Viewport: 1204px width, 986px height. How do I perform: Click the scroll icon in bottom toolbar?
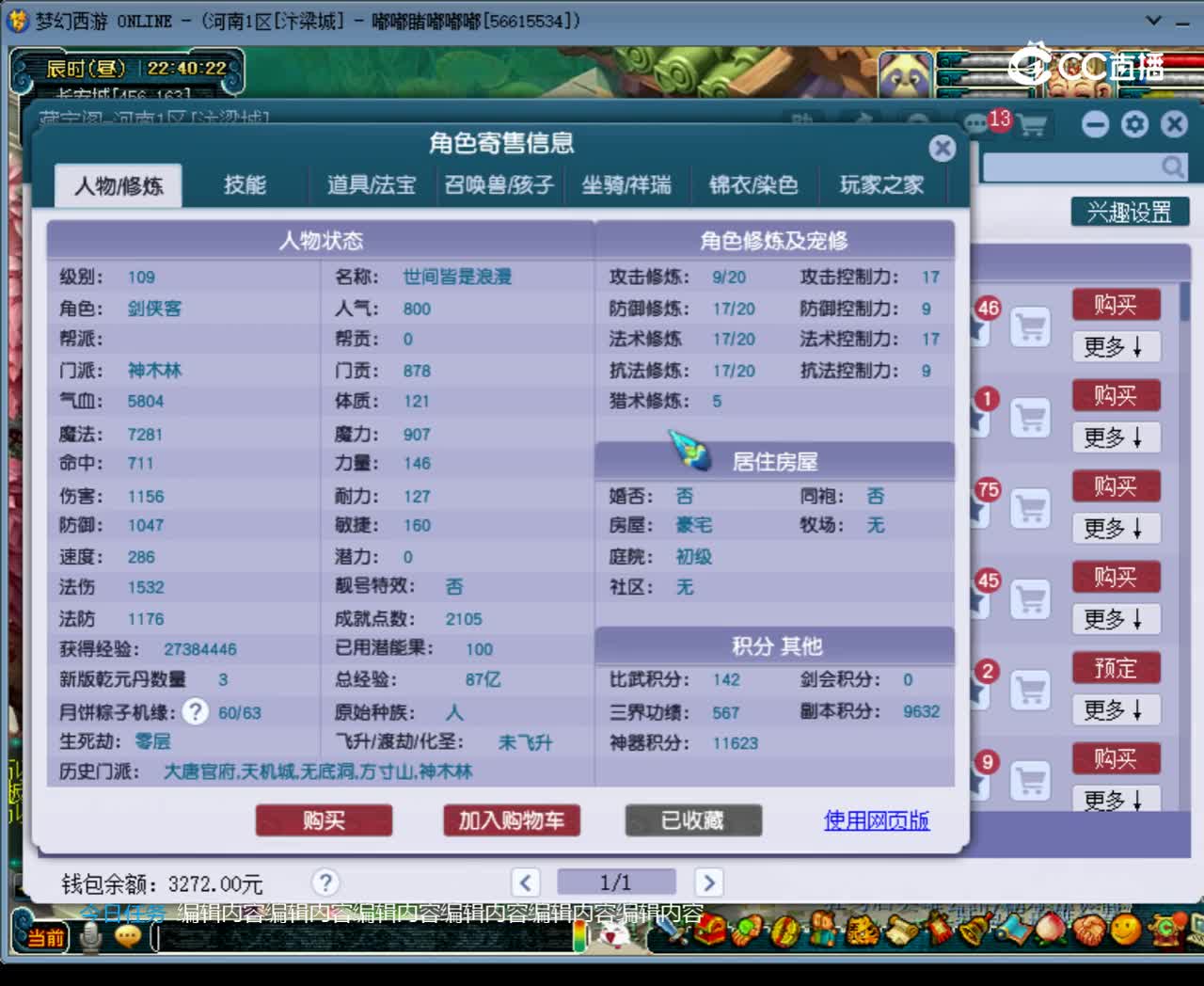click(901, 931)
